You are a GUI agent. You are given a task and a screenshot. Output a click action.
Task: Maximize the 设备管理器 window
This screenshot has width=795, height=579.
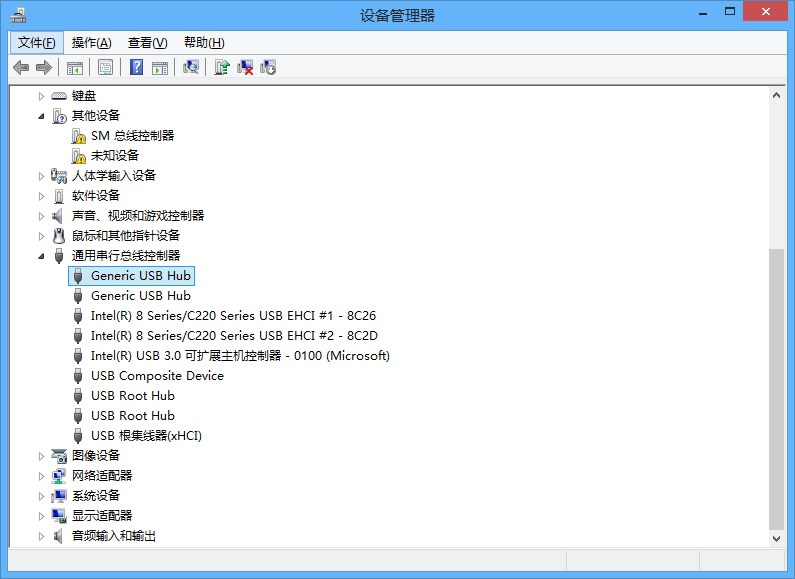(x=730, y=12)
